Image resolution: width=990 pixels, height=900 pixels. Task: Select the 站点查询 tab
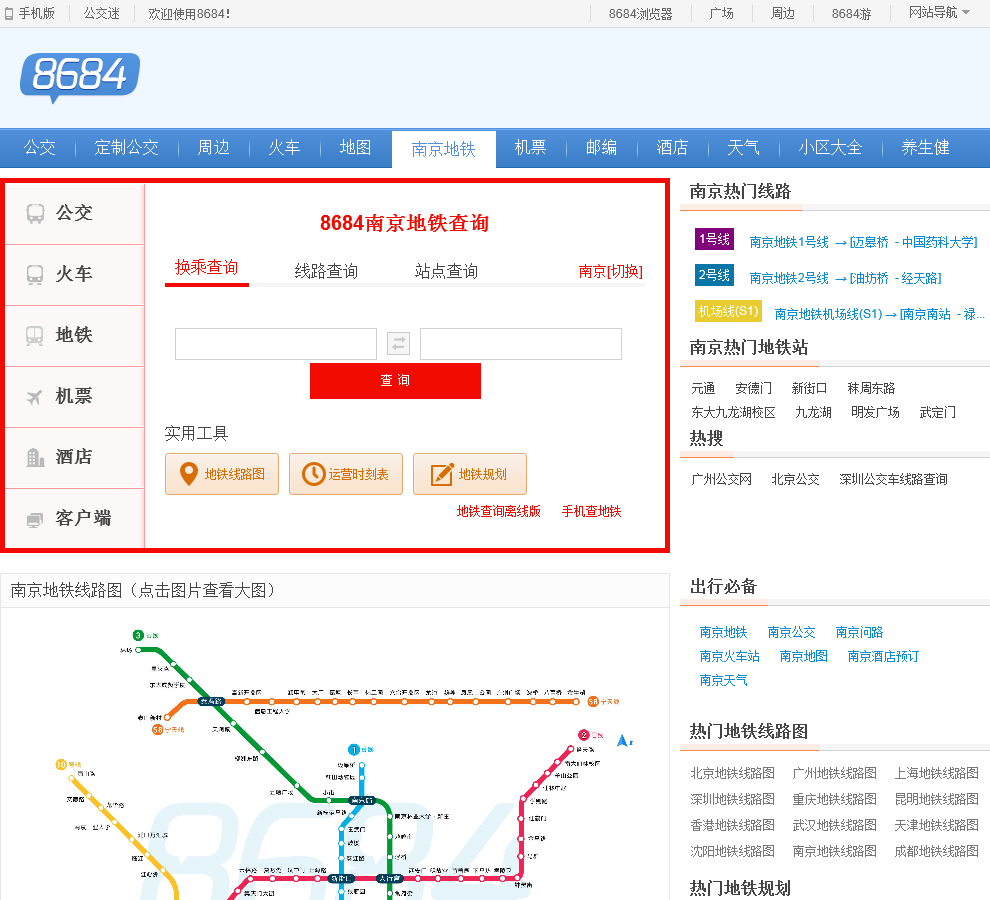(446, 272)
